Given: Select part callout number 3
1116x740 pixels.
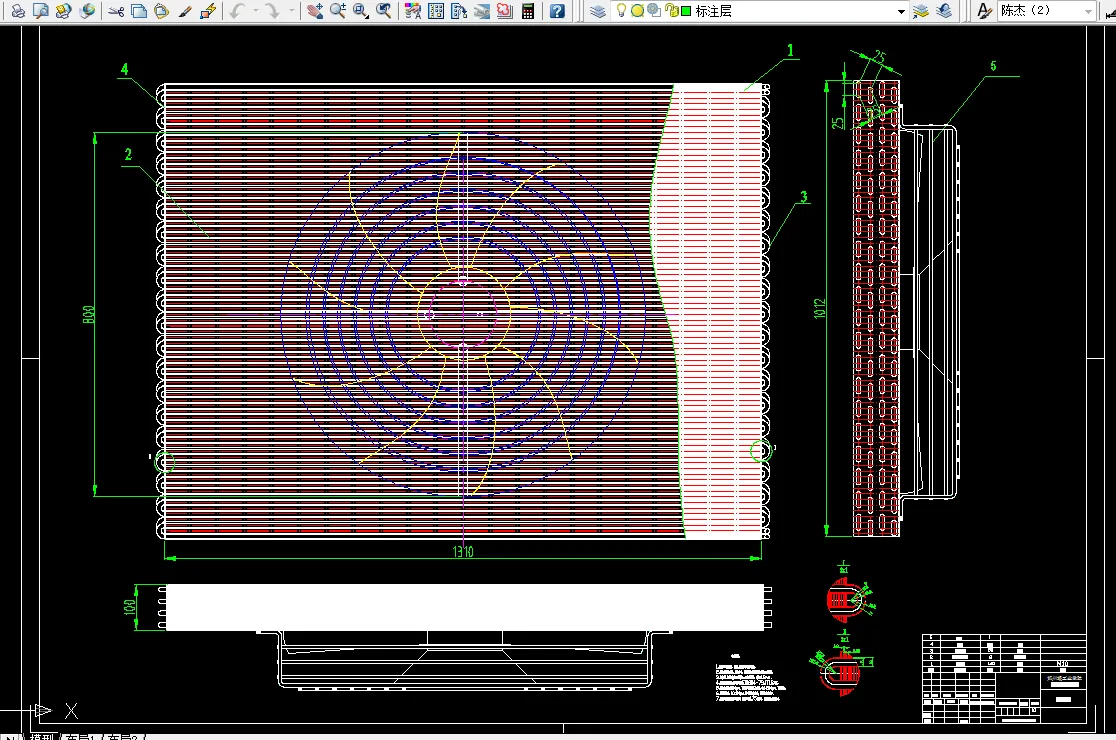Looking at the screenshot, I should click(x=804, y=196).
